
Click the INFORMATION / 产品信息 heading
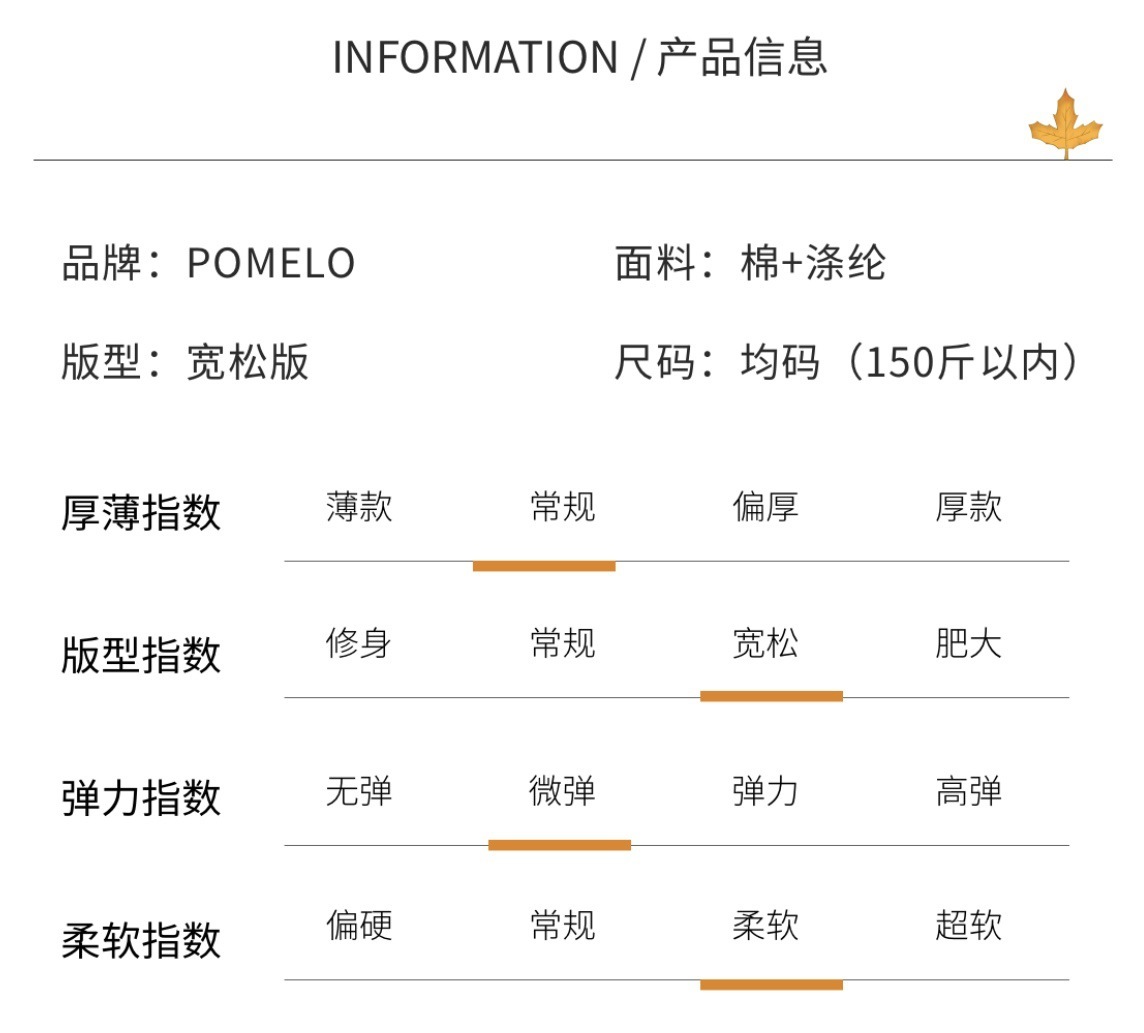click(580, 57)
